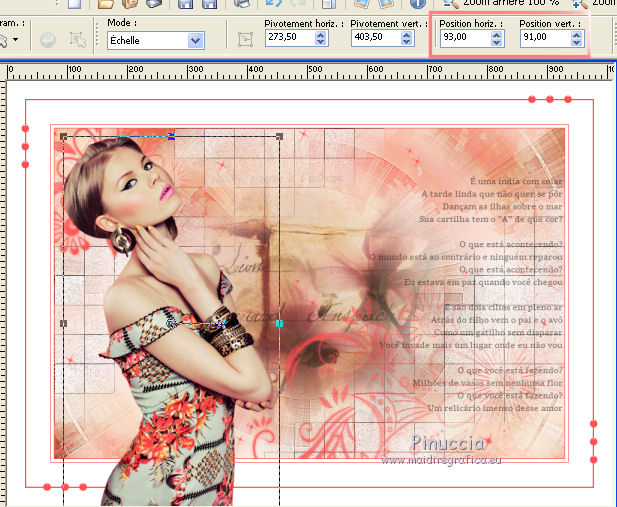Viewport: 617px width, 507px height.
Task: Click the pivot point circle on canvas
Action: point(171,324)
